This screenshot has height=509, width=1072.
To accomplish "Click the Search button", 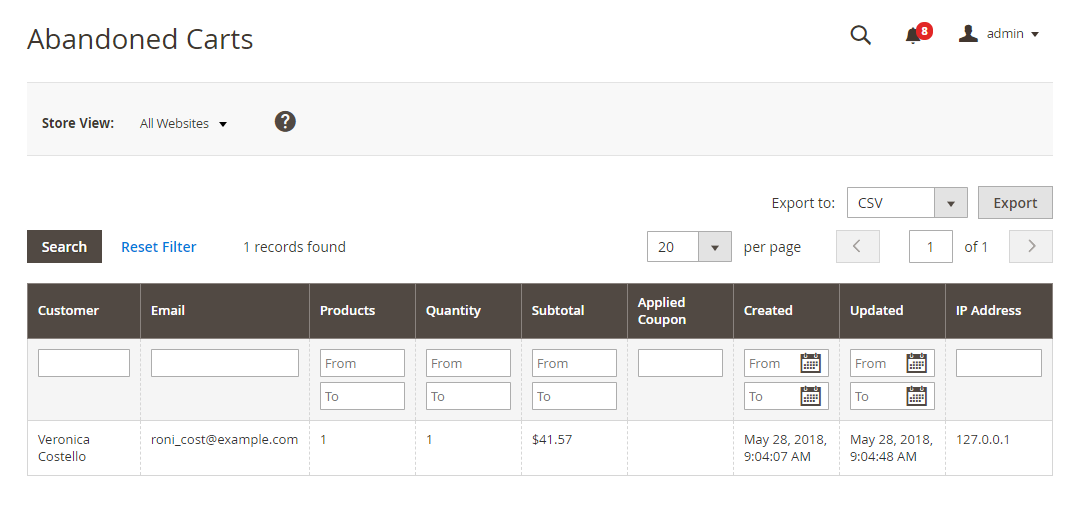I will tap(64, 247).
